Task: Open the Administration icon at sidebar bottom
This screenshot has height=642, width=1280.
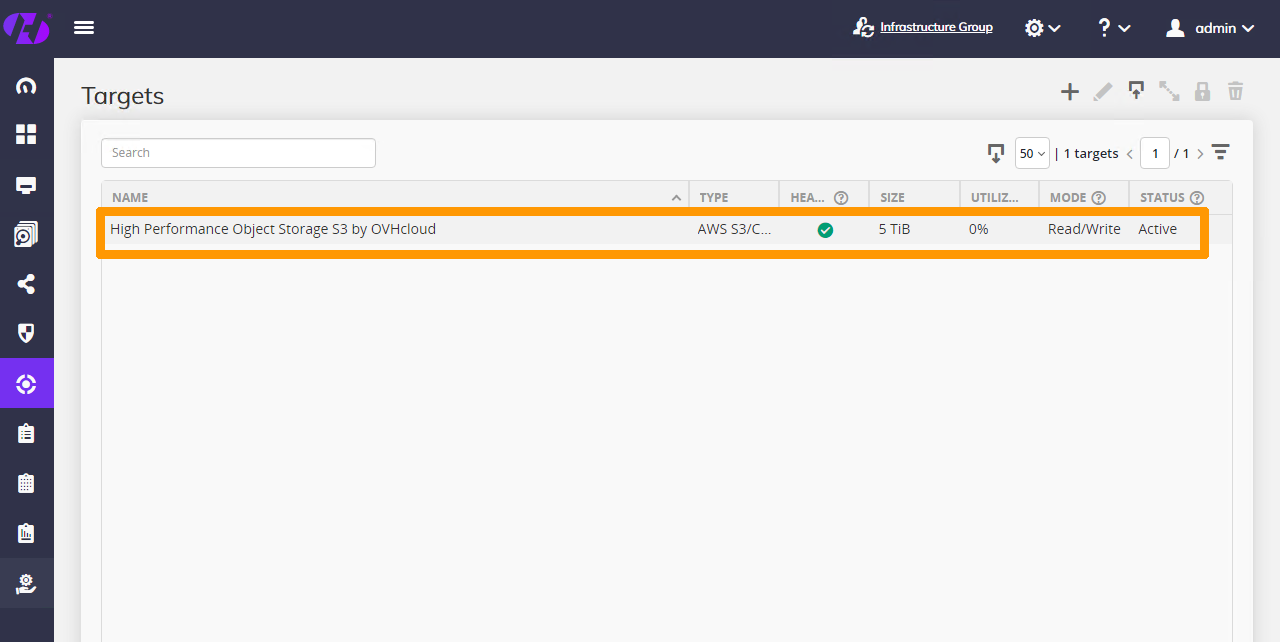Action: pyautogui.click(x=27, y=583)
